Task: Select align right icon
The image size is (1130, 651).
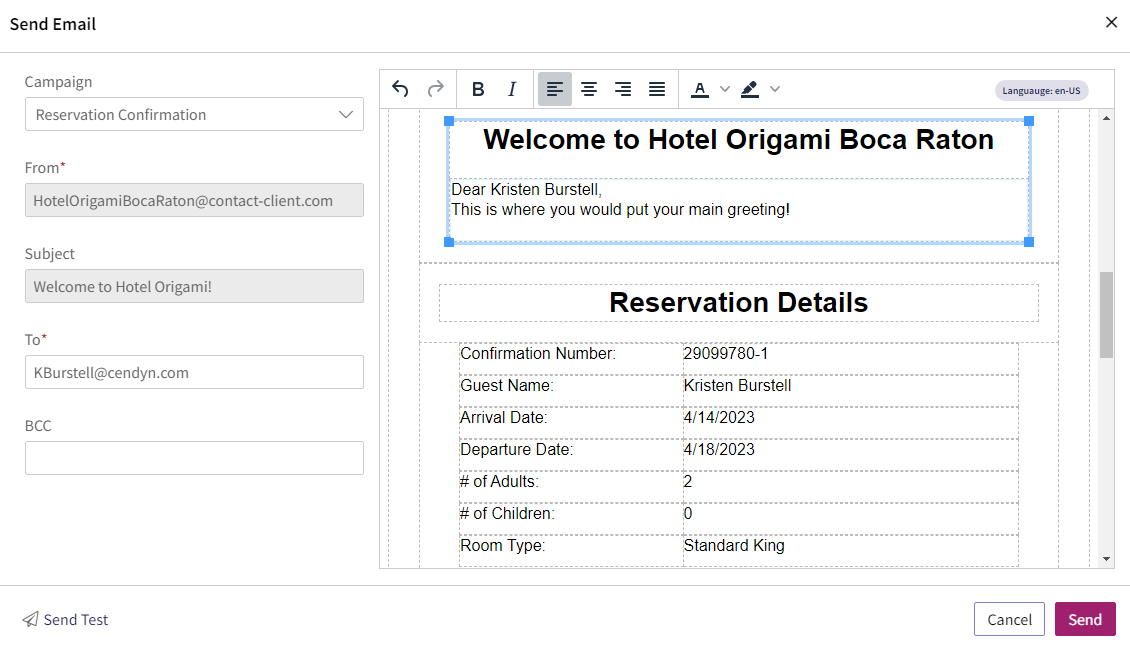Action: click(623, 89)
